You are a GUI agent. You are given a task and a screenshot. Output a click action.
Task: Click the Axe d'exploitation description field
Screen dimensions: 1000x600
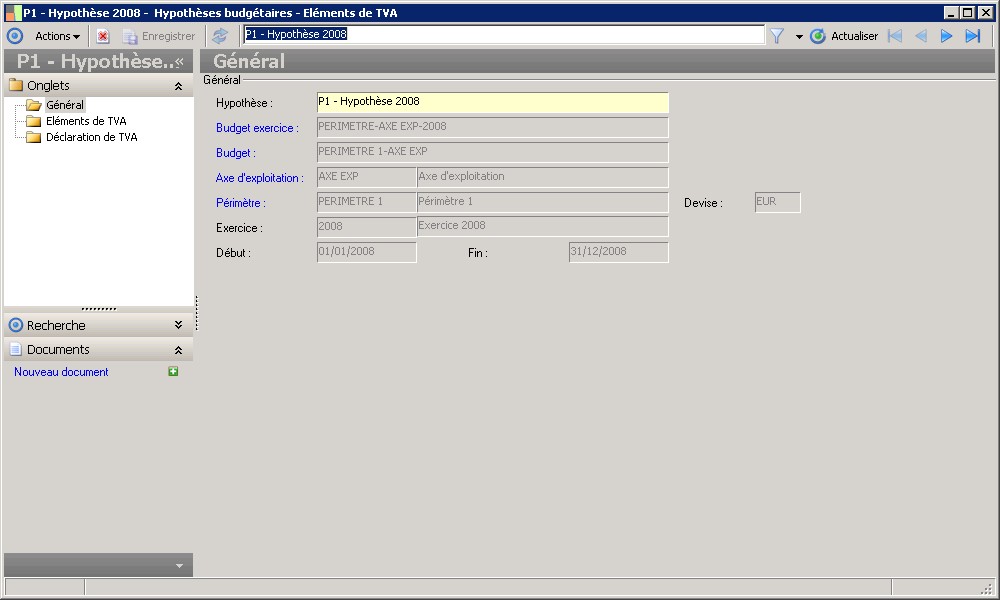pos(543,177)
